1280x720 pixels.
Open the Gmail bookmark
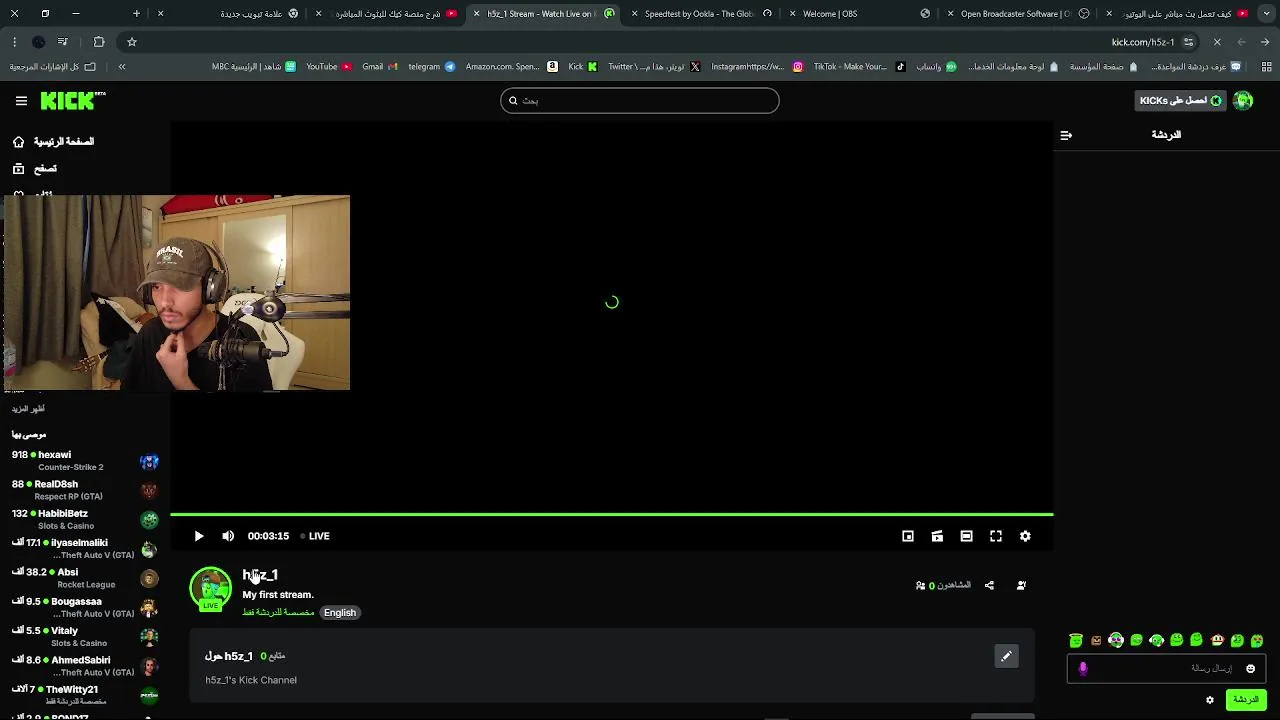(x=380, y=67)
